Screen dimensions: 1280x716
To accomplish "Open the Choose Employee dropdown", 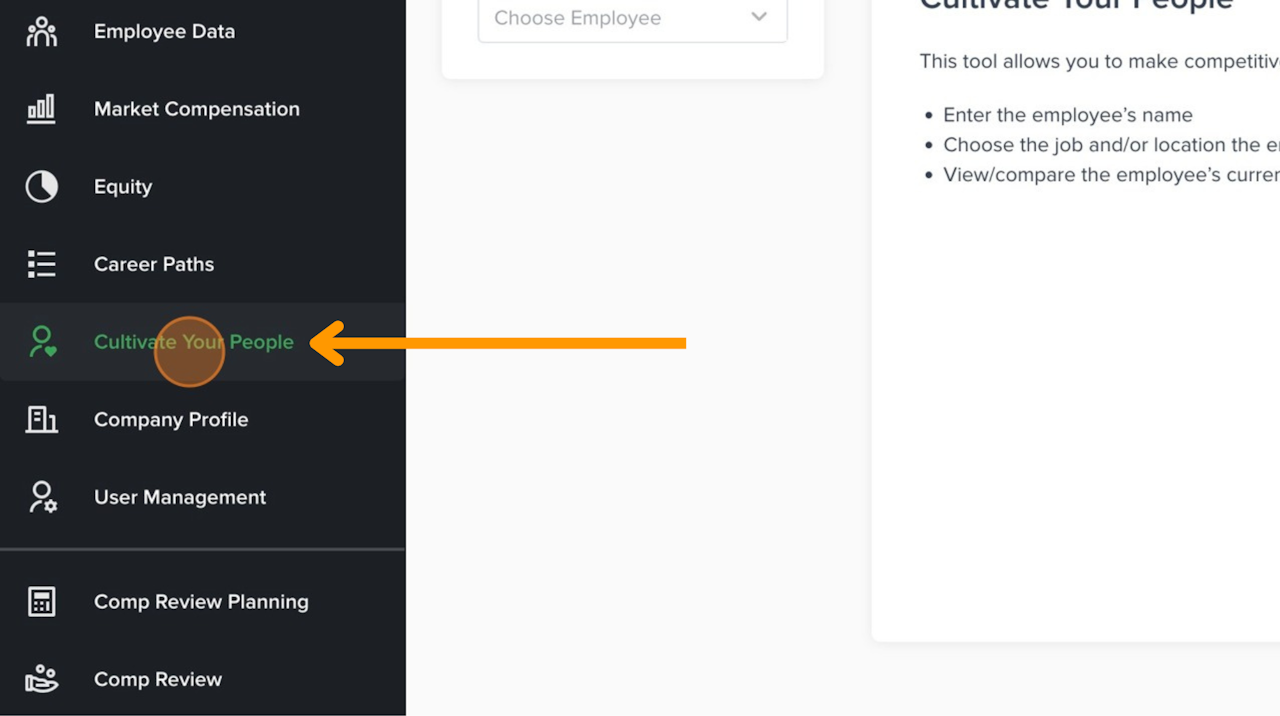I will pyautogui.click(x=620, y=18).
